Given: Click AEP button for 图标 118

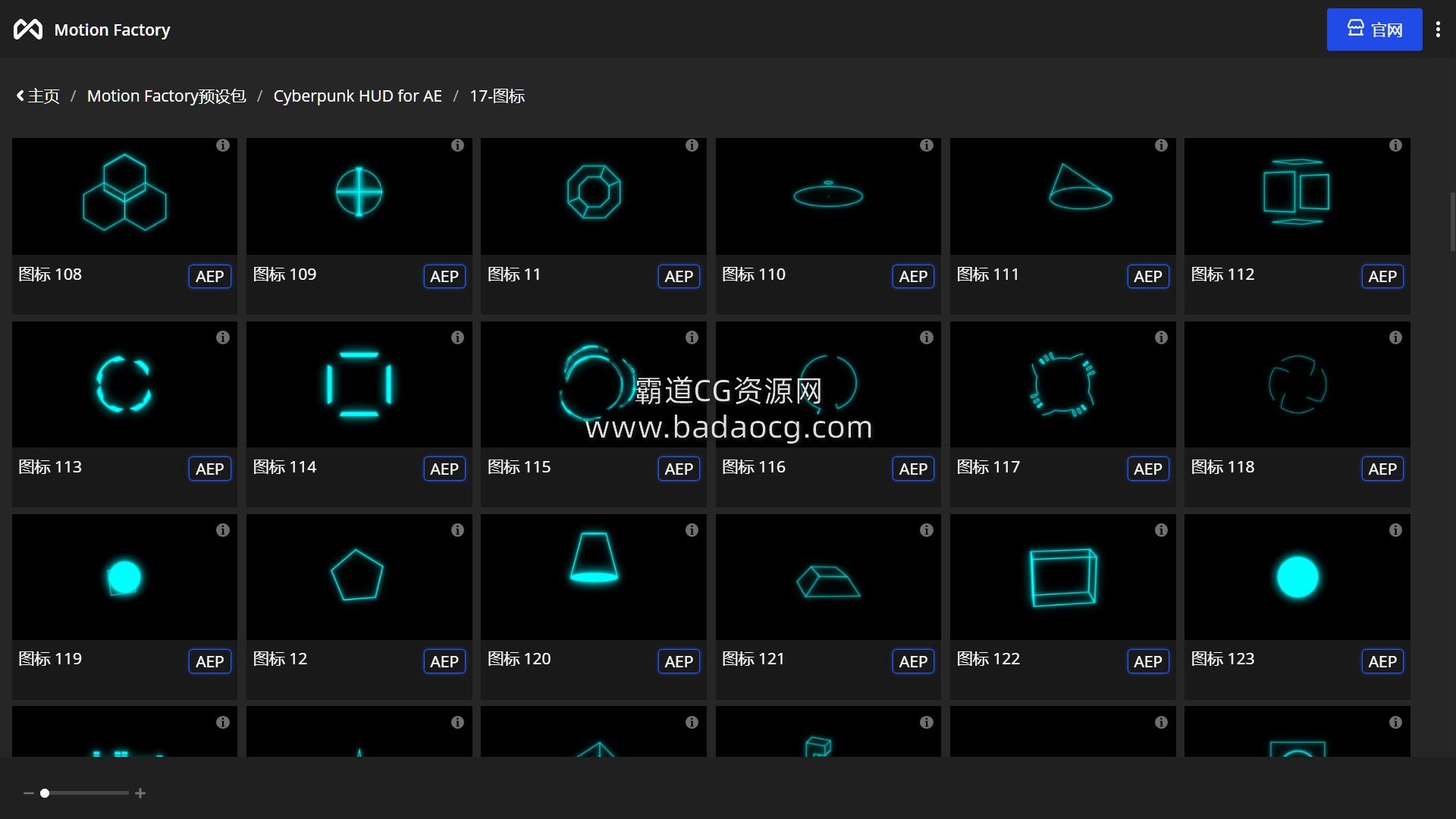Looking at the screenshot, I should click(x=1382, y=469).
